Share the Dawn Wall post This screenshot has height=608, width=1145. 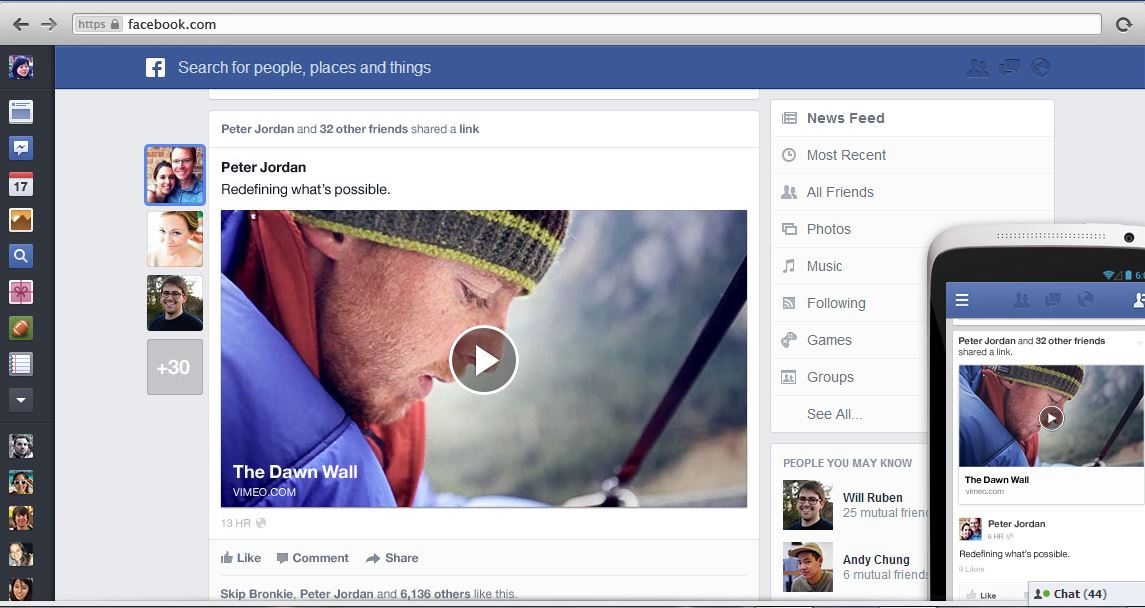coord(392,558)
